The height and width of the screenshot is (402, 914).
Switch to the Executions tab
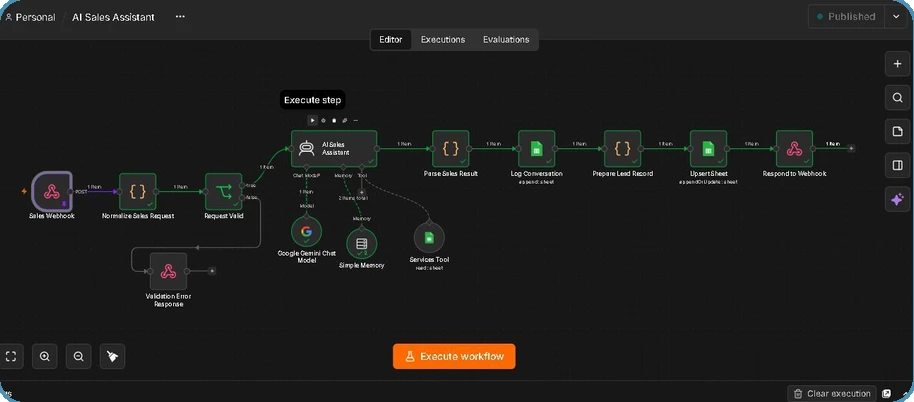coord(443,40)
